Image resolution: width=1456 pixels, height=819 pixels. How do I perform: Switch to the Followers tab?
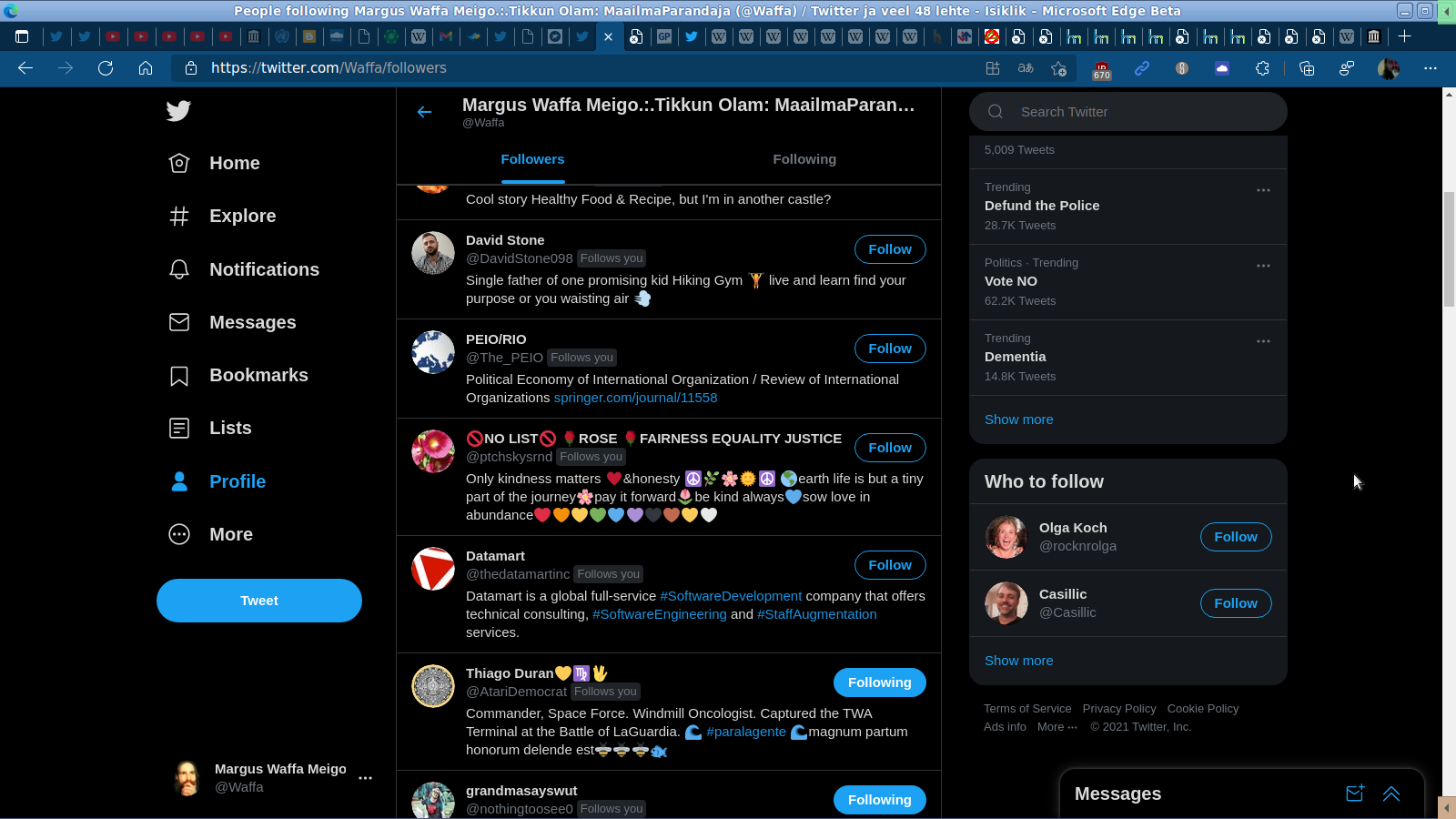pyautogui.click(x=532, y=159)
